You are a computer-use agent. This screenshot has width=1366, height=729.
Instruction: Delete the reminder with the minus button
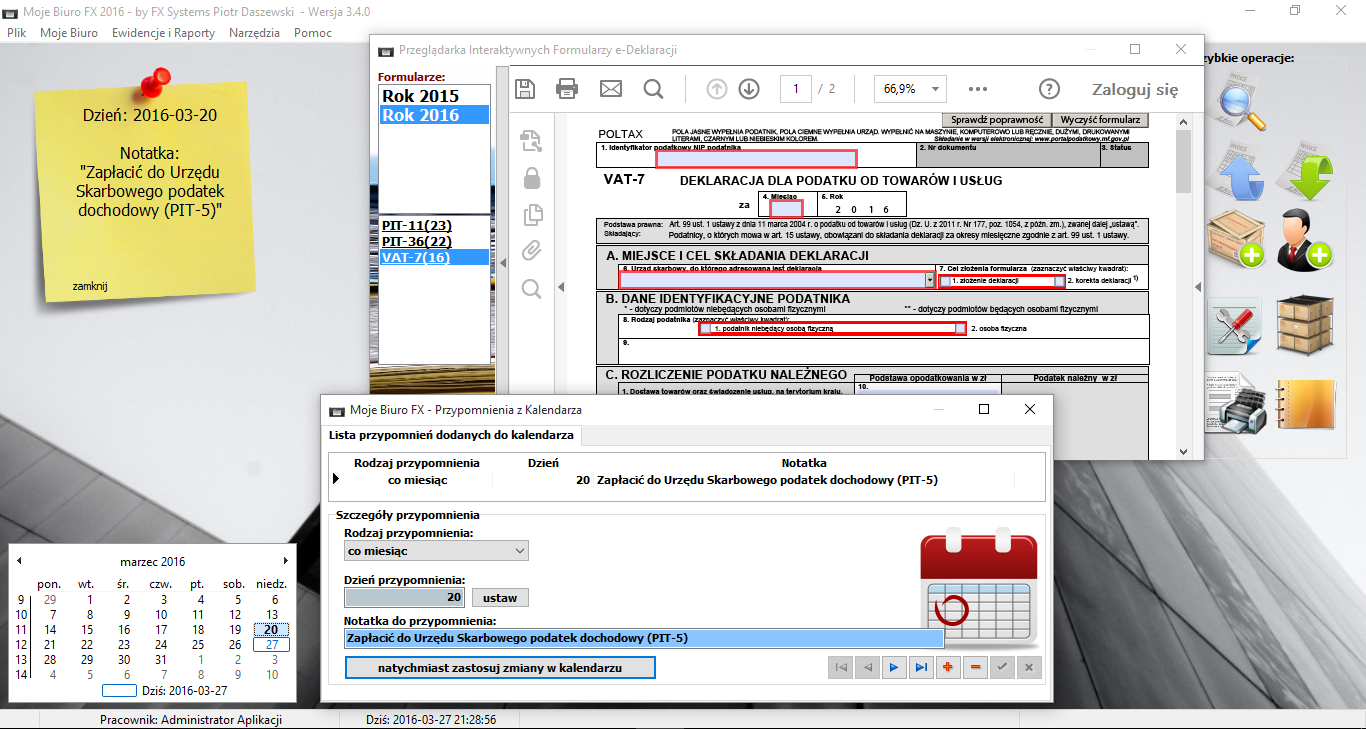pyautogui.click(x=975, y=667)
